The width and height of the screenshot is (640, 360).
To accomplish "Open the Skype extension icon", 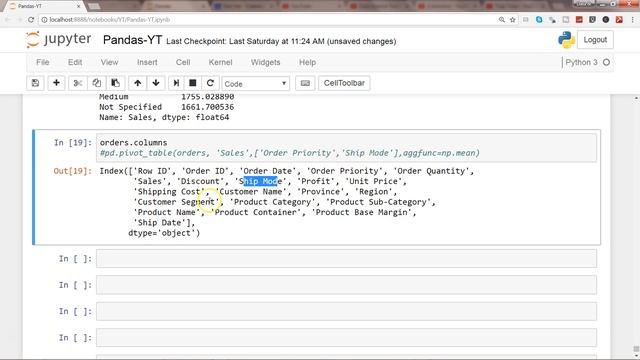I will tap(539, 20).
